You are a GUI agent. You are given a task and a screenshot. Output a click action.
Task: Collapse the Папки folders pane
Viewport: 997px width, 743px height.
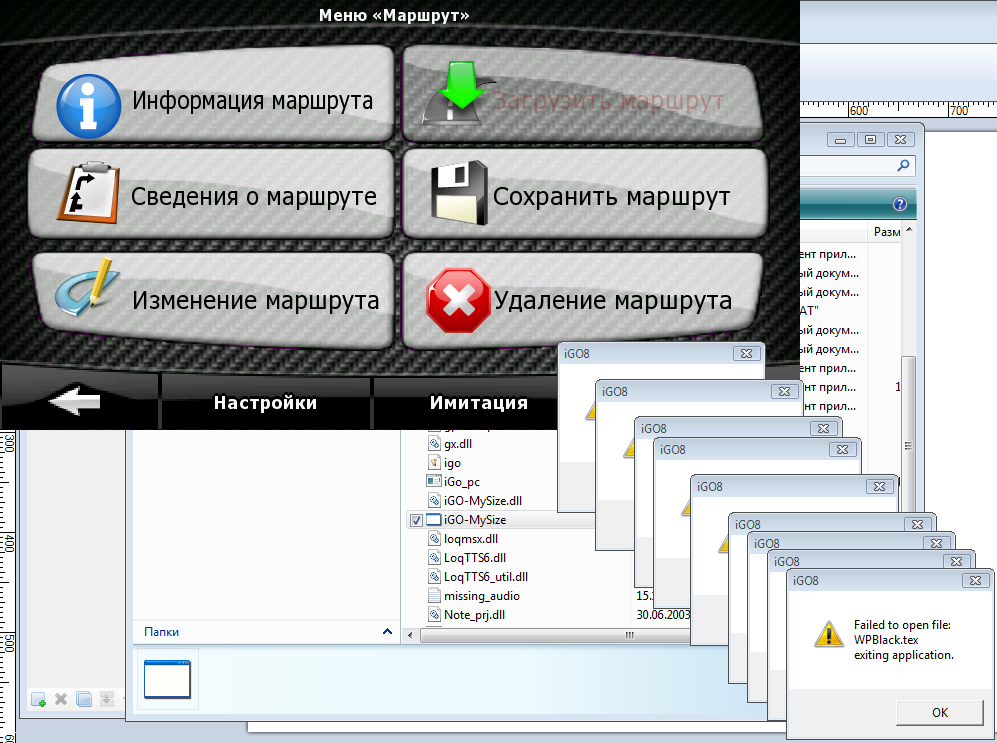point(387,632)
